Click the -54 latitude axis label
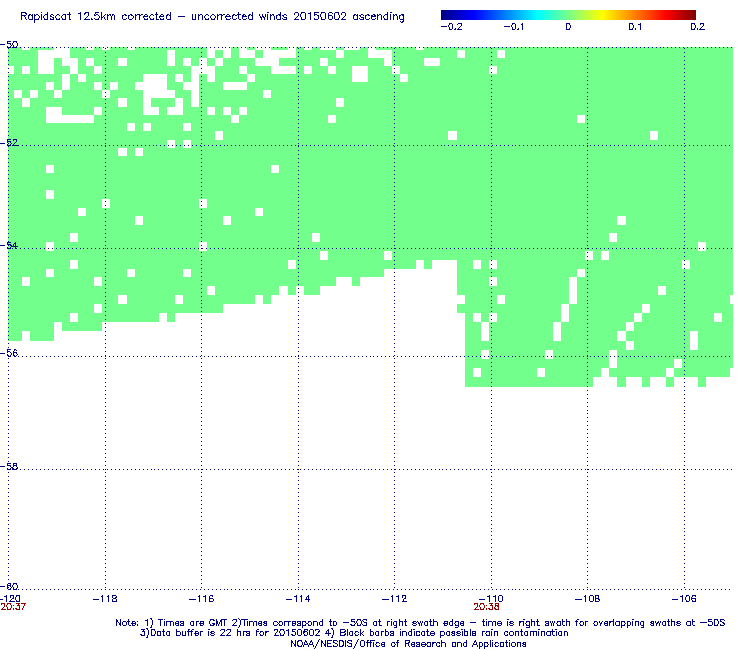The width and height of the screenshot is (740, 650). pyautogui.click(x=9, y=245)
